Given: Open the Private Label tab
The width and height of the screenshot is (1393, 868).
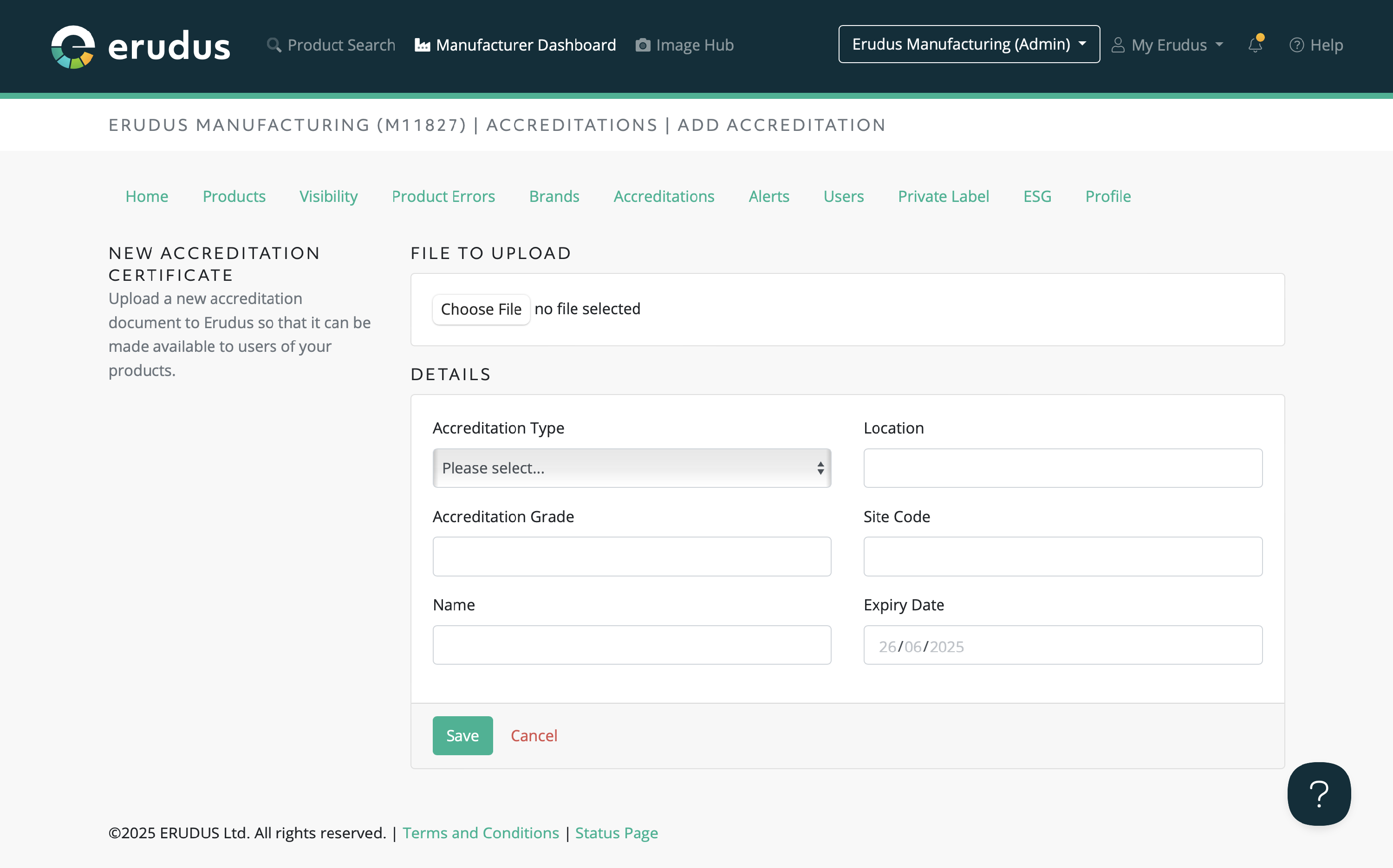Looking at the screenshot, I should pos(943,196).
